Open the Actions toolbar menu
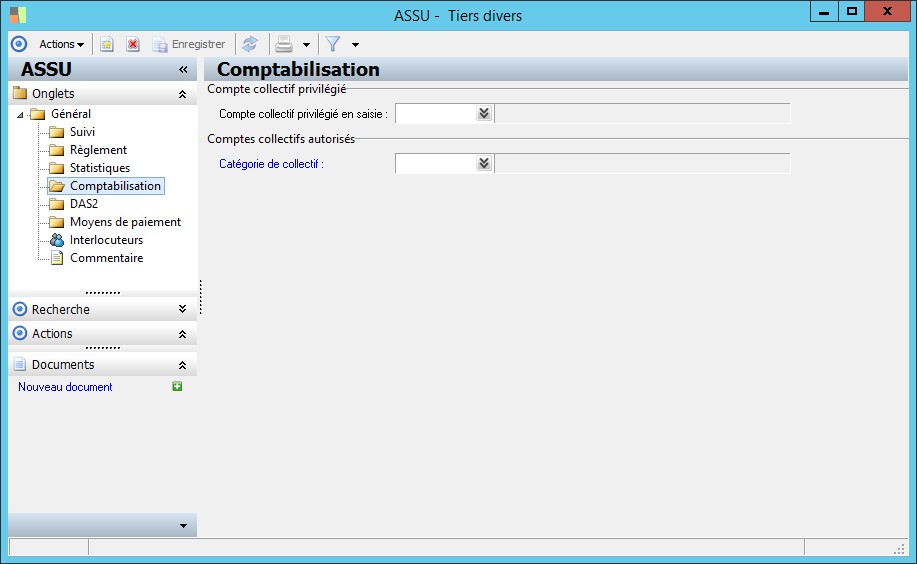Screen dimensions: 917x564 (x=61, y=44)
